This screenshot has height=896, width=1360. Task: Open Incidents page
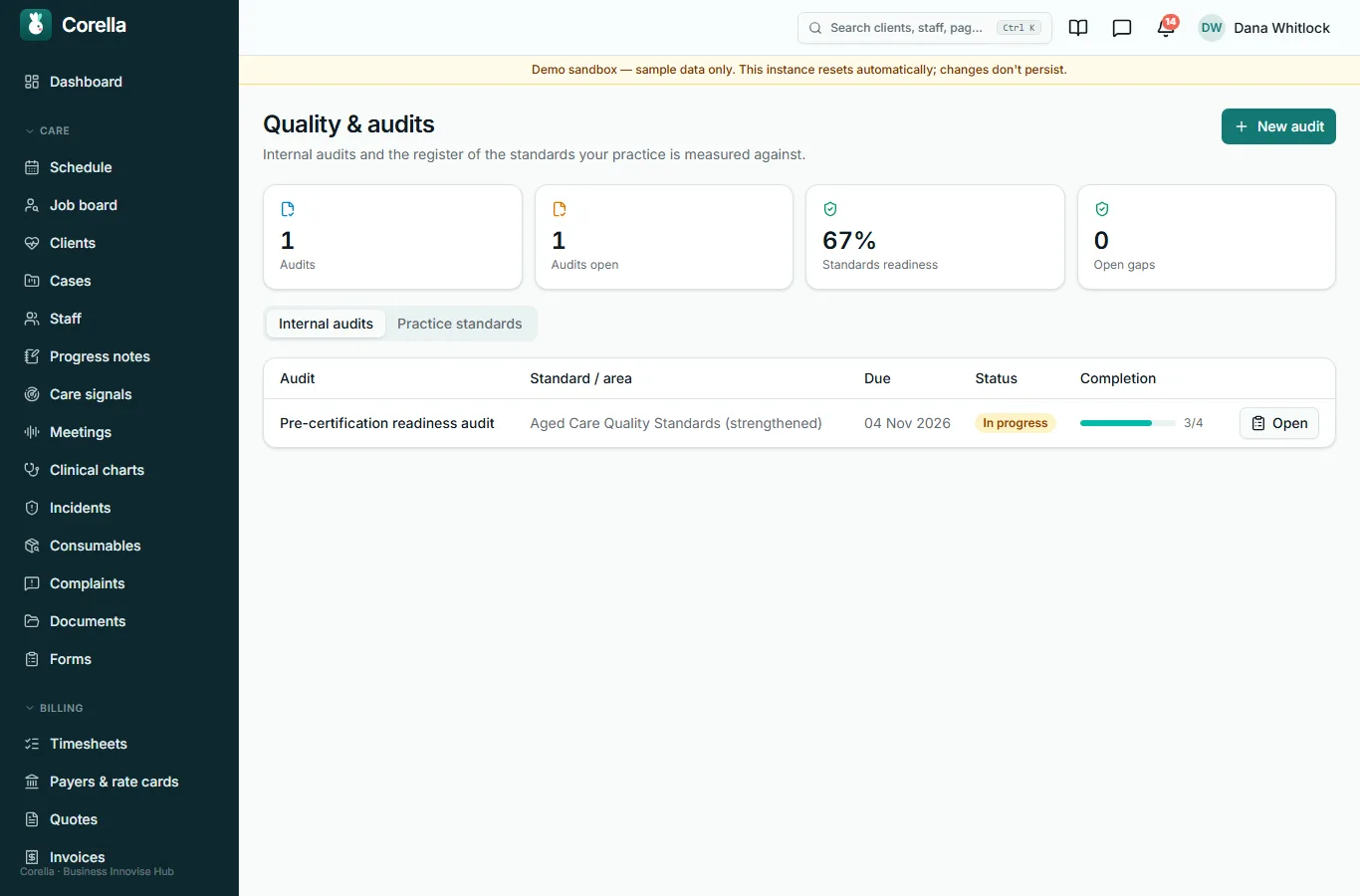(119, 508)
